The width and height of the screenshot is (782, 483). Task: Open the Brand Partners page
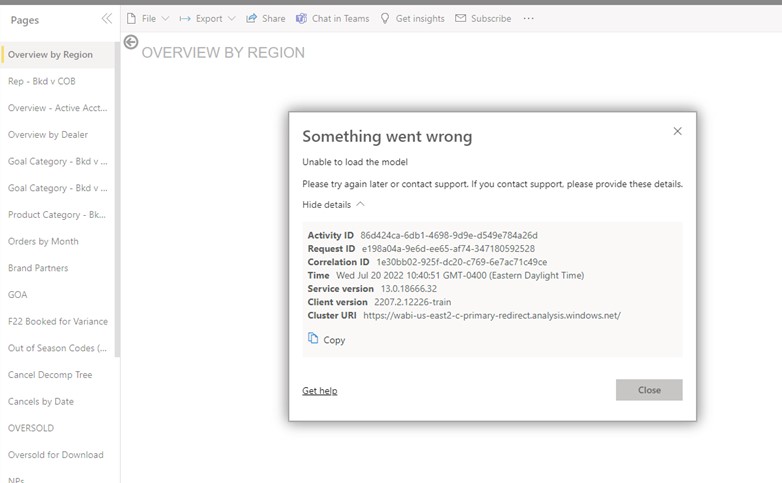pos(57,268)
